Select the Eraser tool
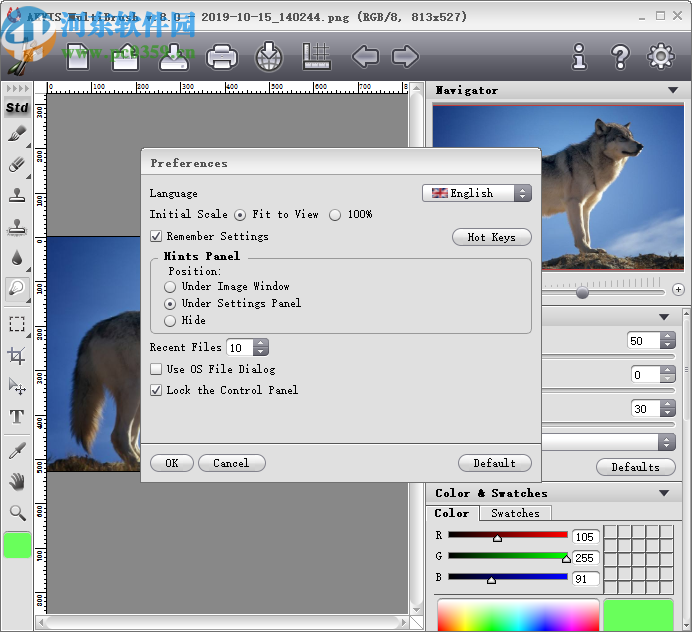 click(17, 165)
